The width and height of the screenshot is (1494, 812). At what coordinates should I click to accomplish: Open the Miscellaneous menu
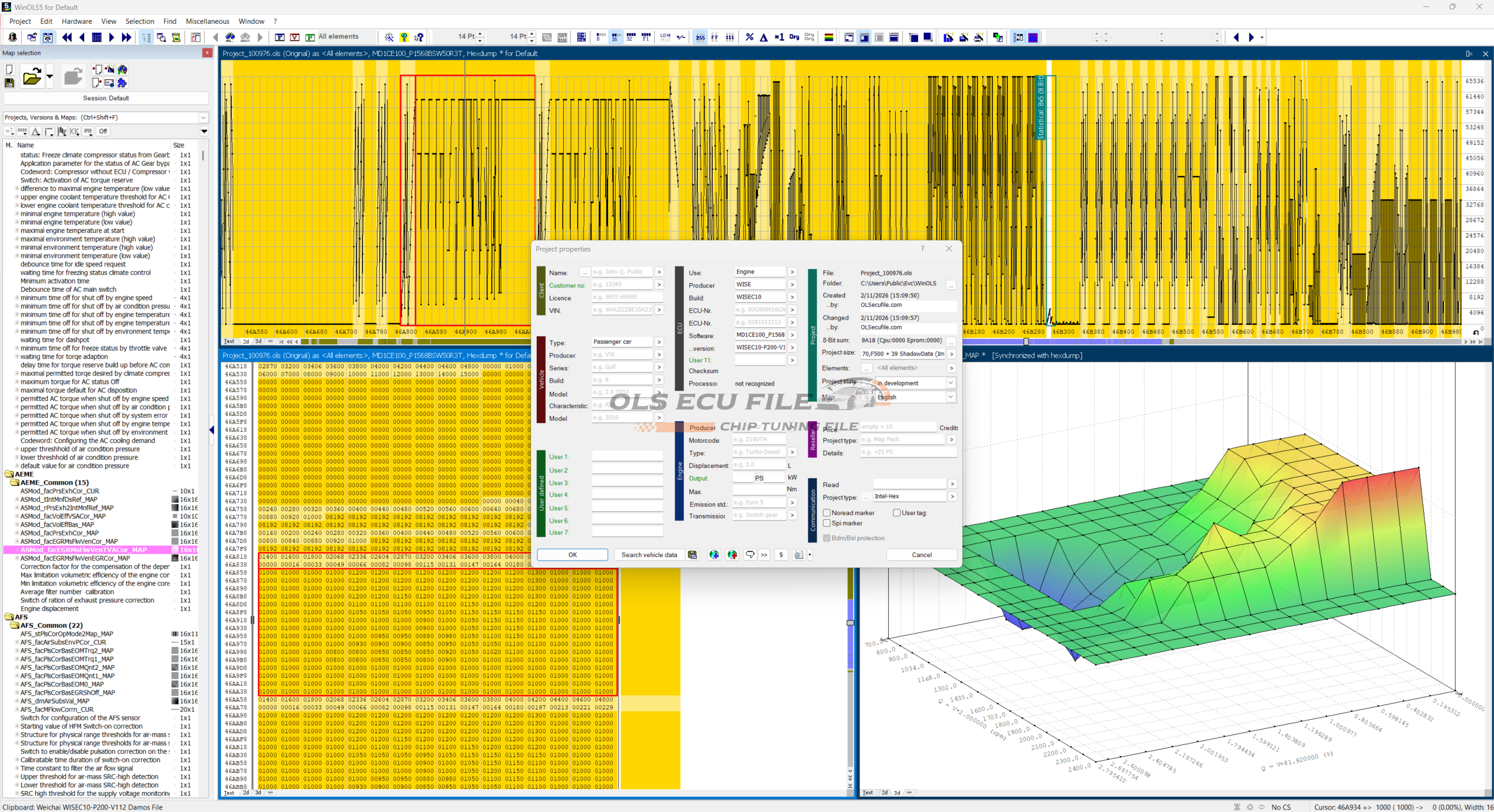207,21
